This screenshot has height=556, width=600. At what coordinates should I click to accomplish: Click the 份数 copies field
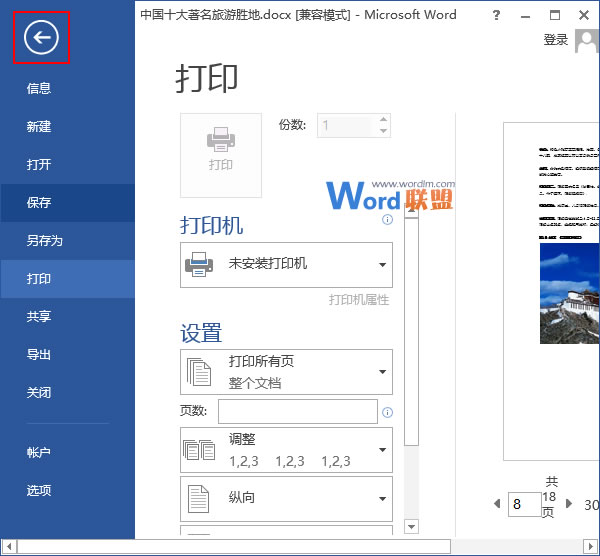tap(347, 125)
